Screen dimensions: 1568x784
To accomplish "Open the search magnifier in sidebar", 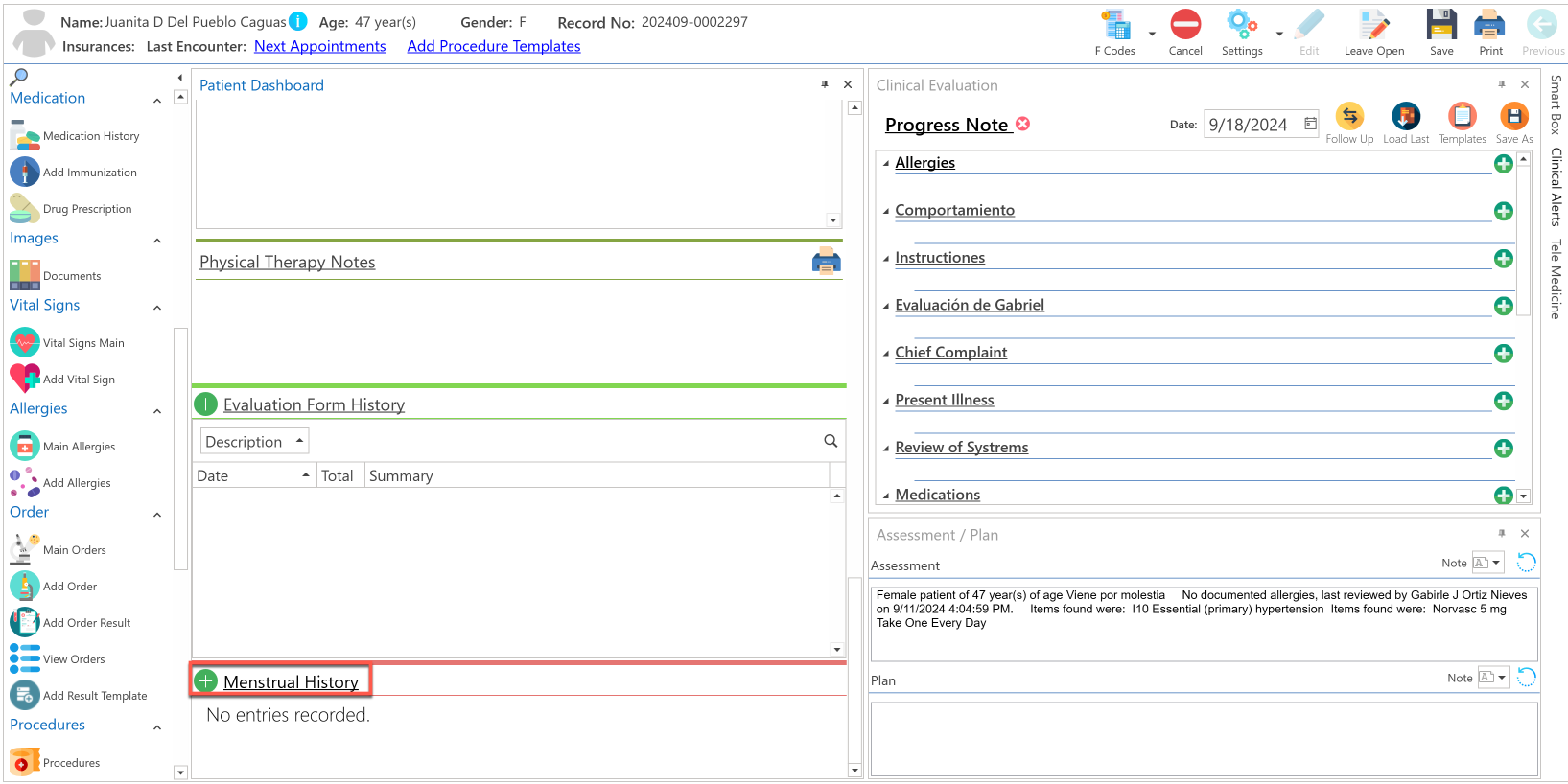I will (x=18, y=77).
